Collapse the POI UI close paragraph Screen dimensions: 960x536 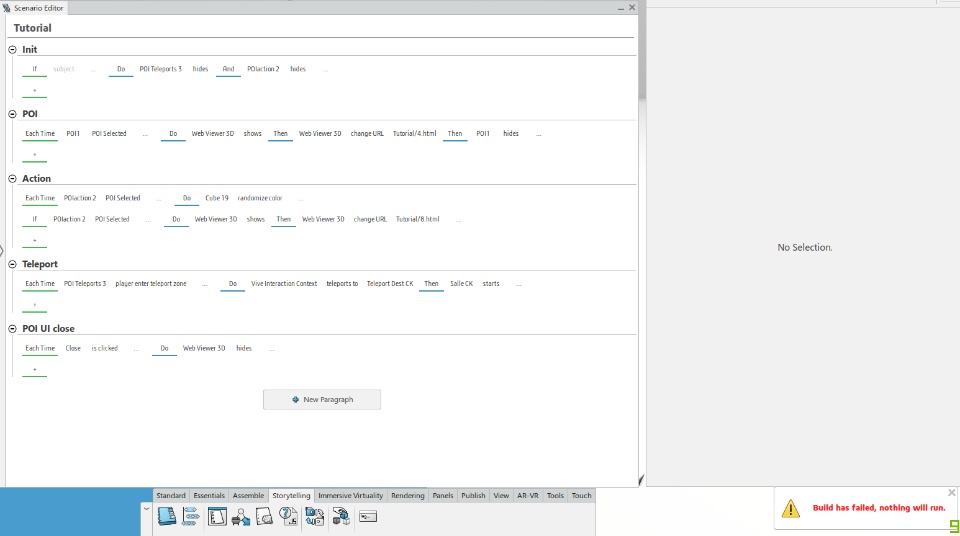click(x=12, y=329)
